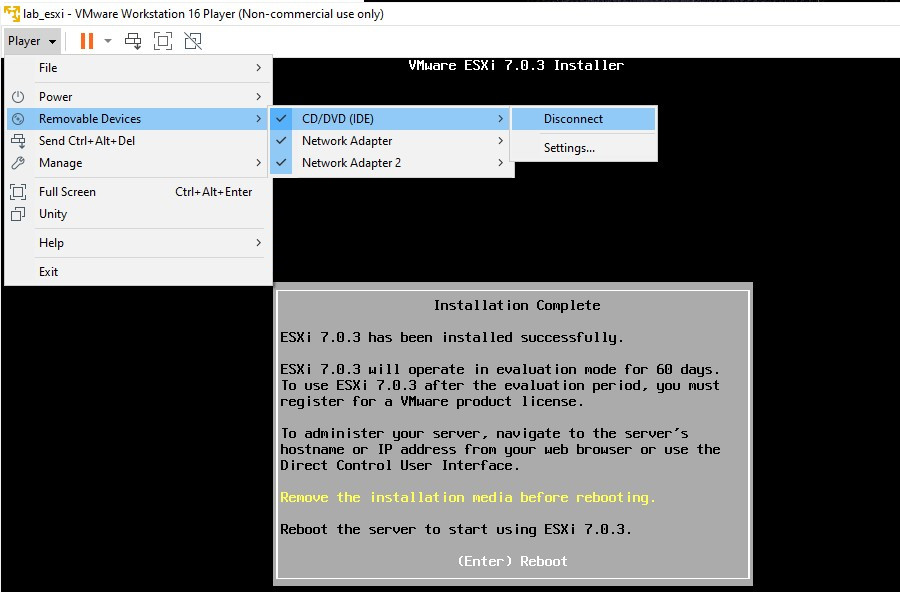Open the Player menu dropdown
This screenshot has height=592, width=900.
[32, 41]
